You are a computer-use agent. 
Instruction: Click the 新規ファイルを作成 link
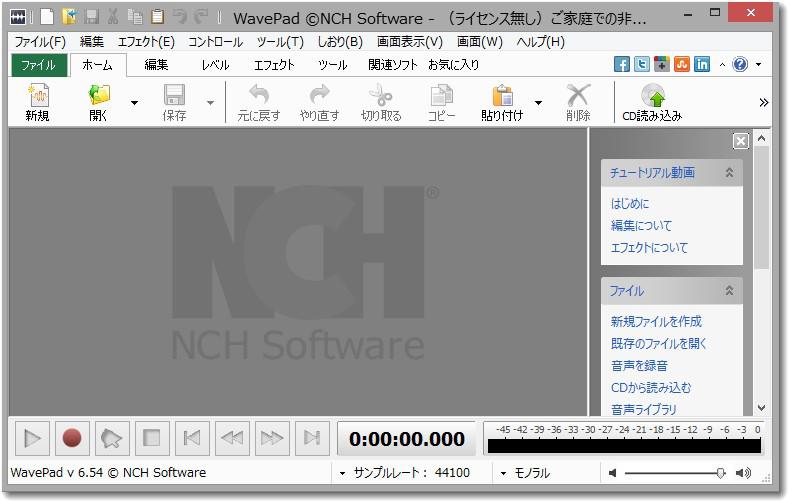[x=656, y=322]
